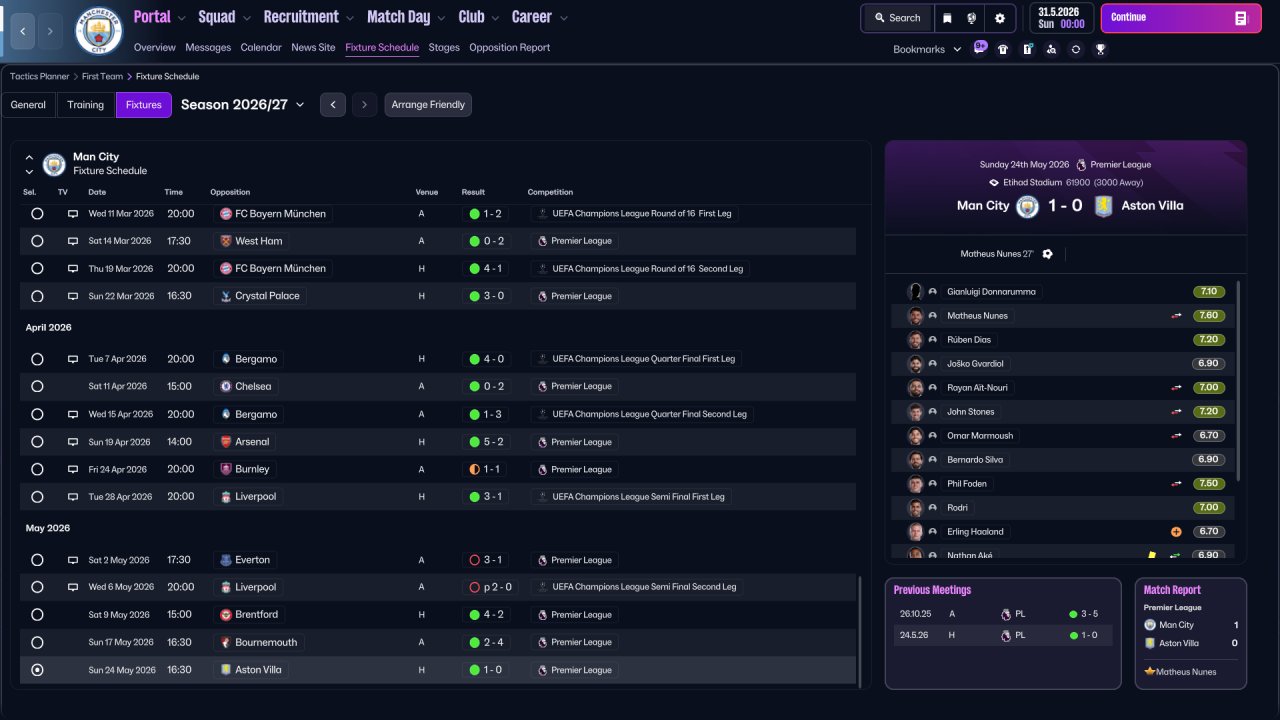The height and width of the screenshot is (720, 1280).
Task: Open the Opposition Report sub-tab
Action: pos(509,47)
